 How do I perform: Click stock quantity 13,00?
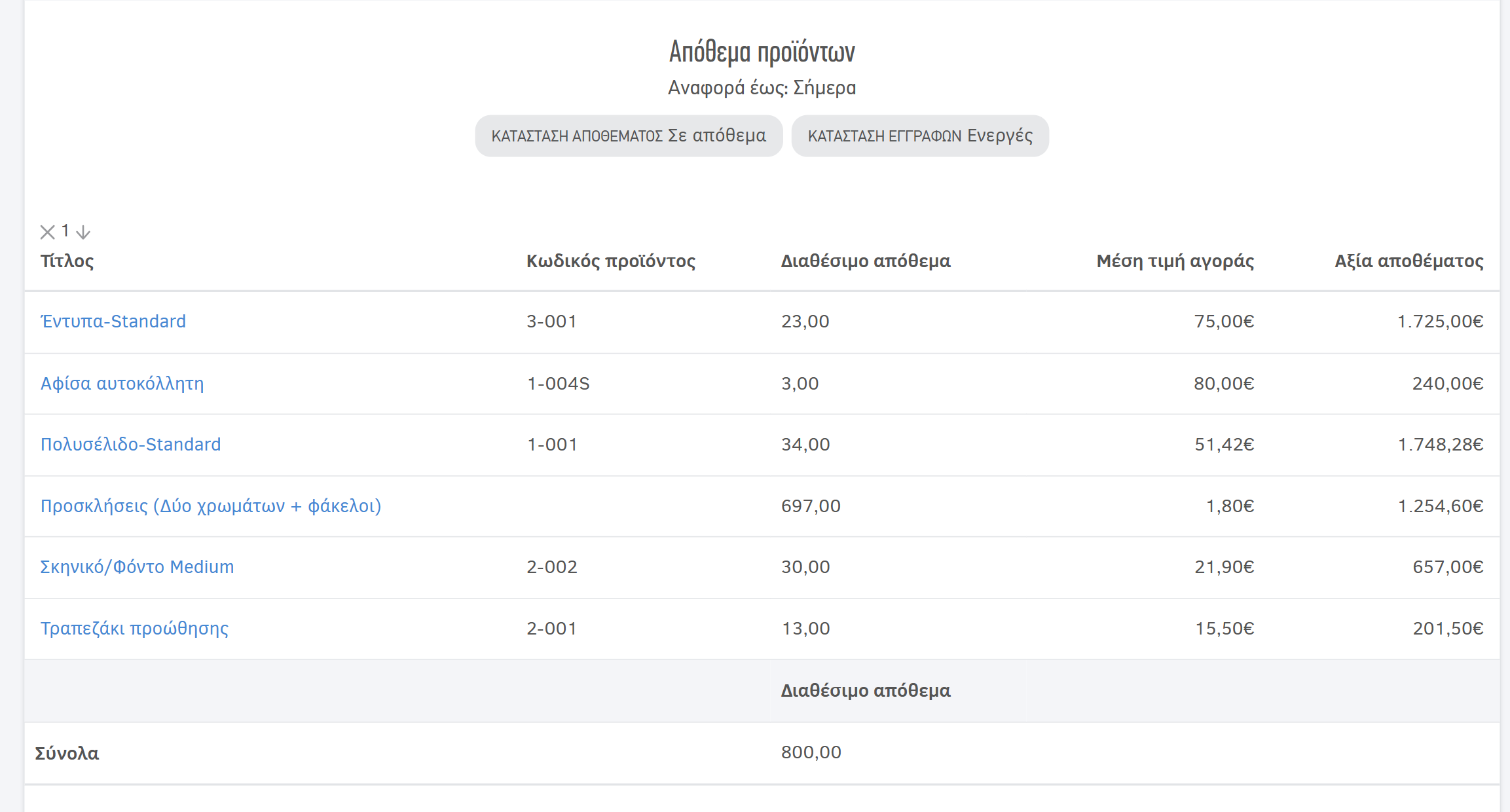point(805,629)
